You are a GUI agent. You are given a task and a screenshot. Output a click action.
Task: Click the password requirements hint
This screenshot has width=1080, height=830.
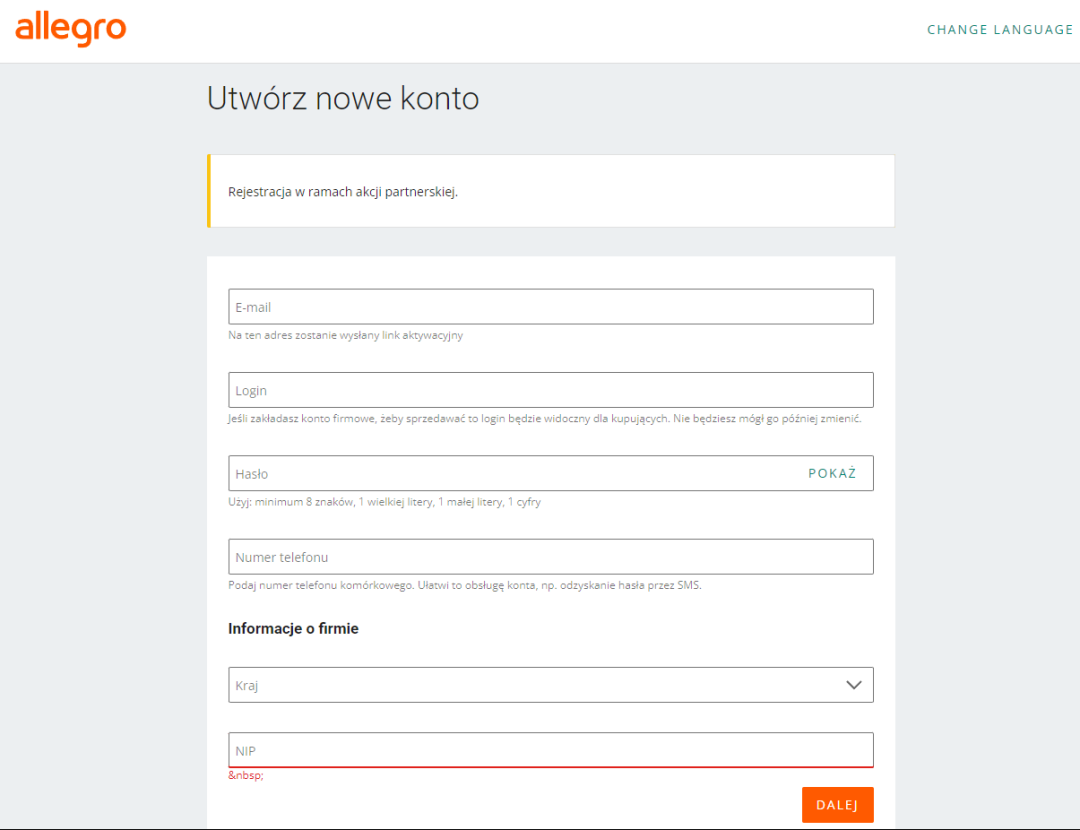[384, 502]
